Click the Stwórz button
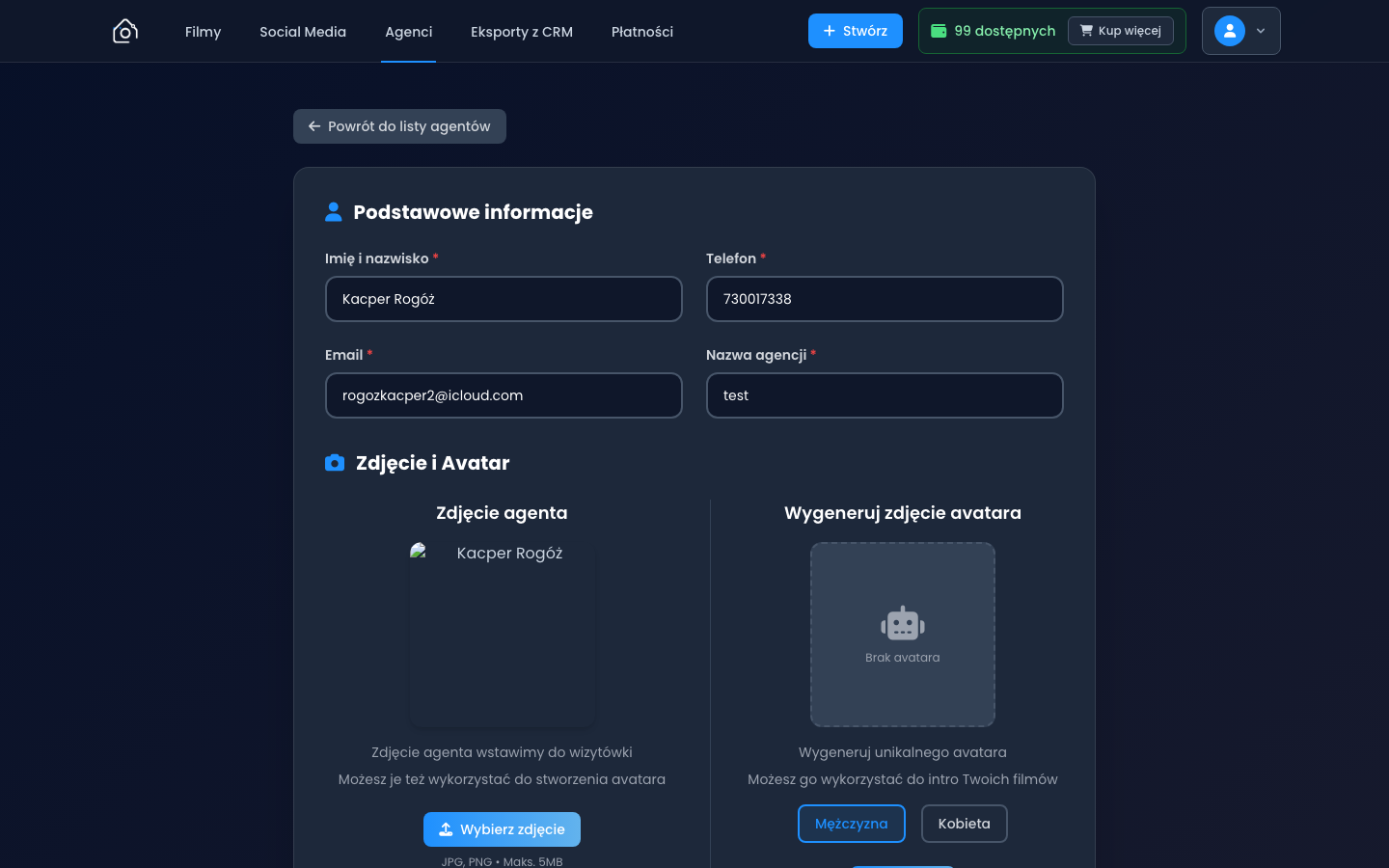Image resolution: width=1389 pixels, height=868 pixels. click(x=856, y=31)
